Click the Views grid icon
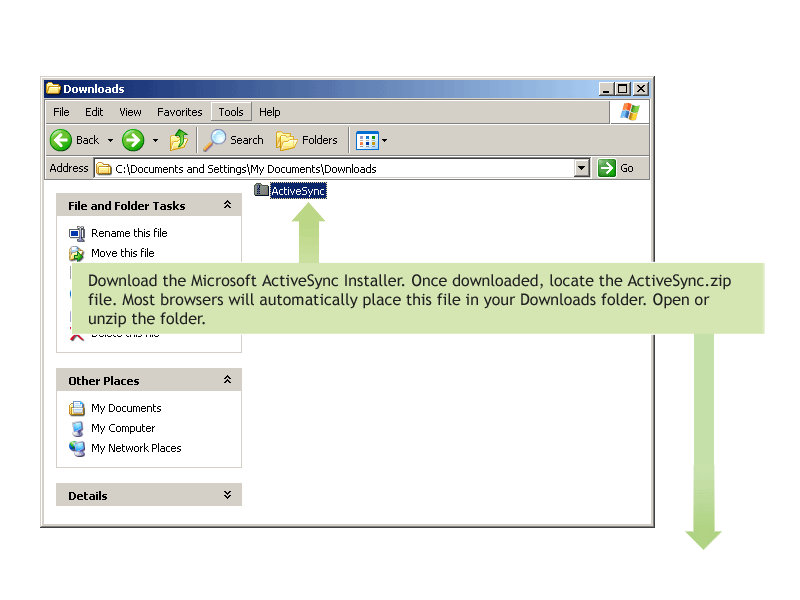Viewport: 800px width, 600px height. (367, 140)
